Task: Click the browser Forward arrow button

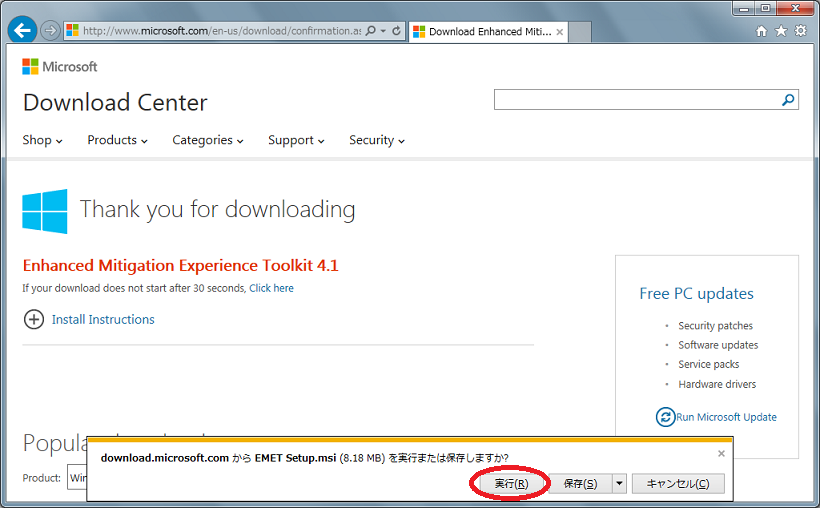Action: 50,31
